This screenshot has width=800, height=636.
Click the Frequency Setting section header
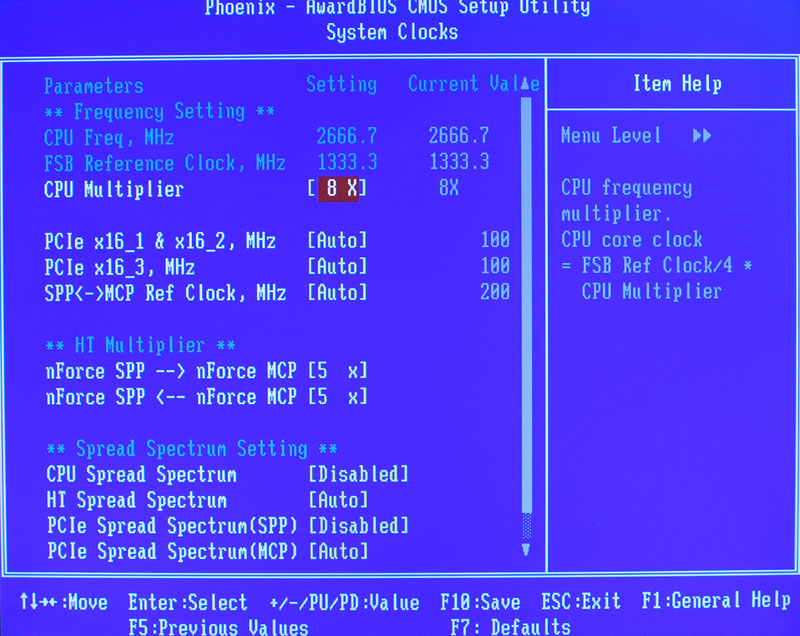[x=160, y=112]
